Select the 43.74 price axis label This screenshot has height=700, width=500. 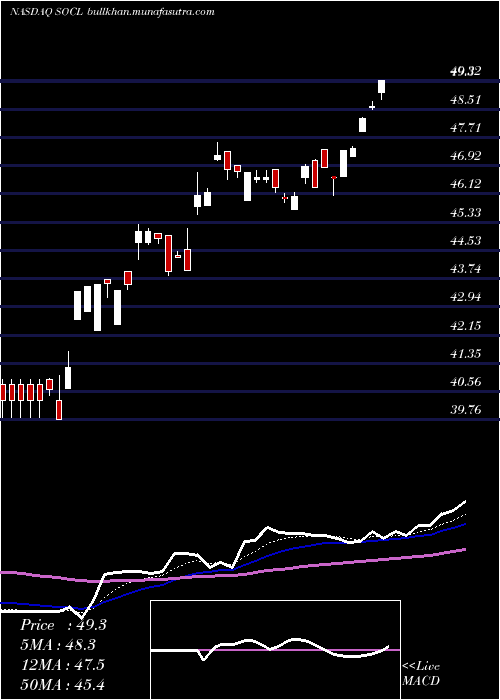point(466,269)
